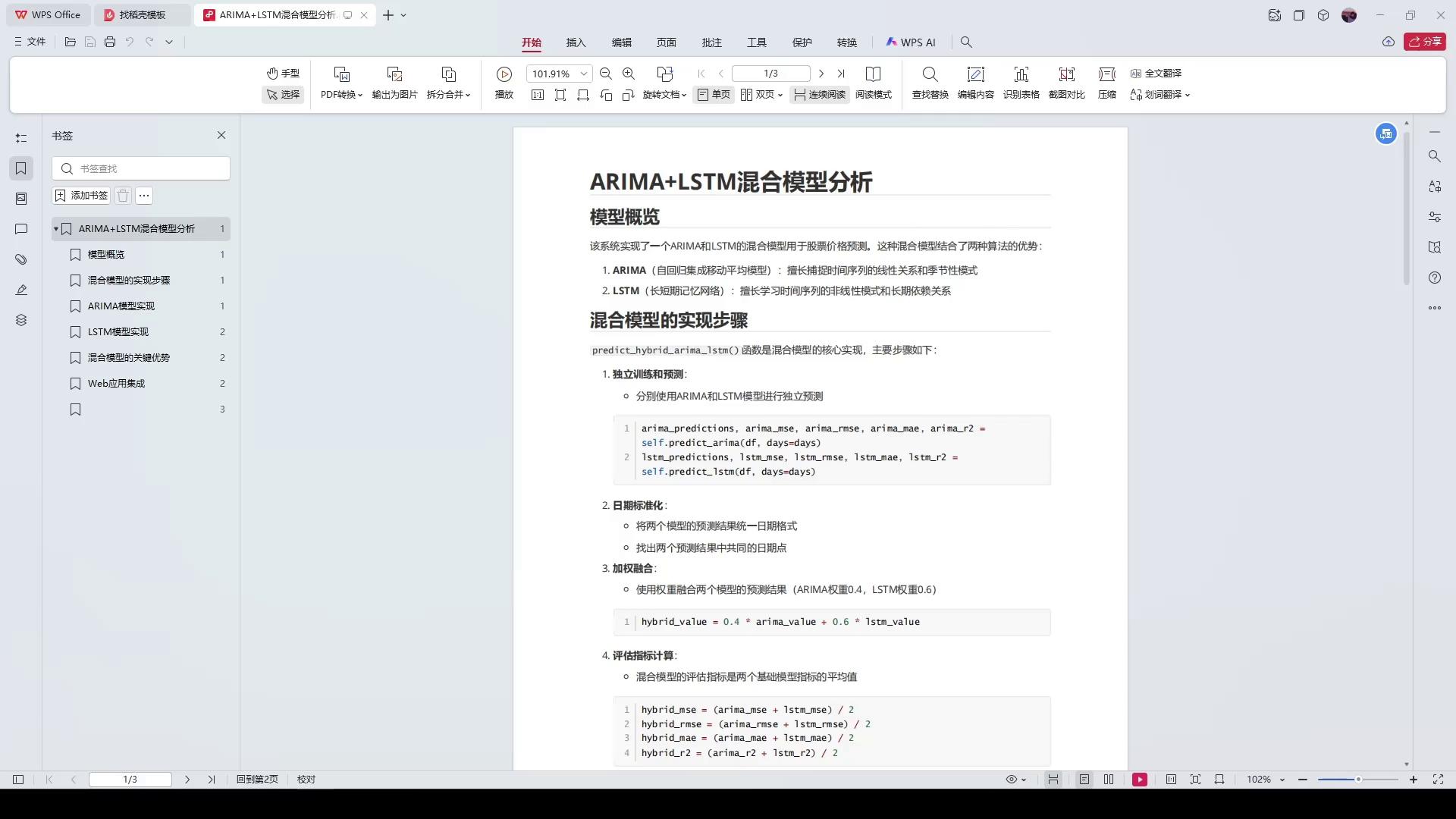
Task: Open Find and Replace (查找替换)
Action: pyautogui.click(x=930, y=83)
